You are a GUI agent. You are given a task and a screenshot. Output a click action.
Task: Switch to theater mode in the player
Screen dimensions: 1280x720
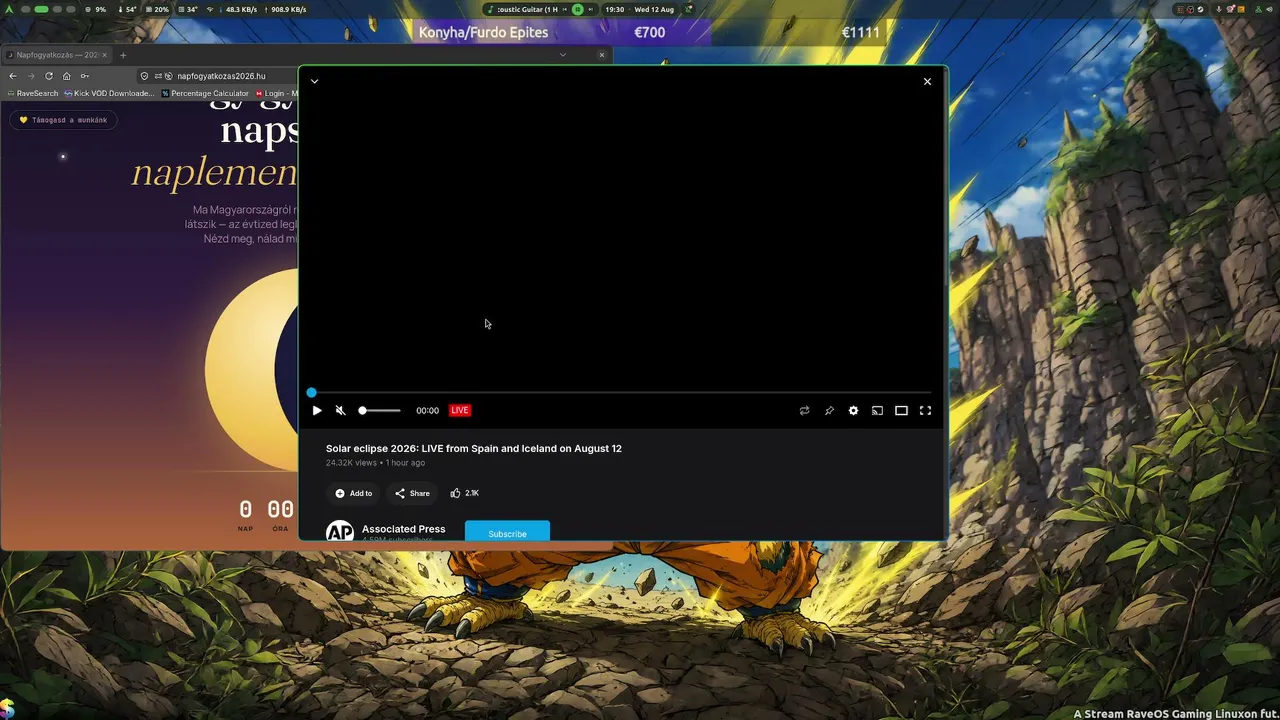coord(901,410)
